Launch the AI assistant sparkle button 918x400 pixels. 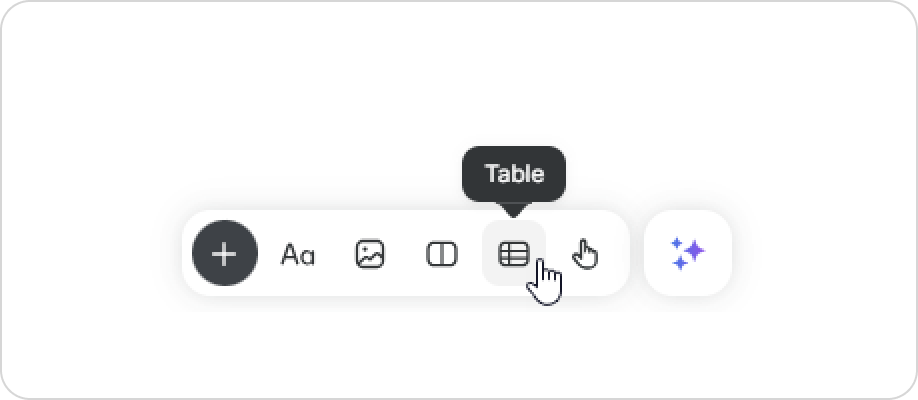tap(688, 253)
